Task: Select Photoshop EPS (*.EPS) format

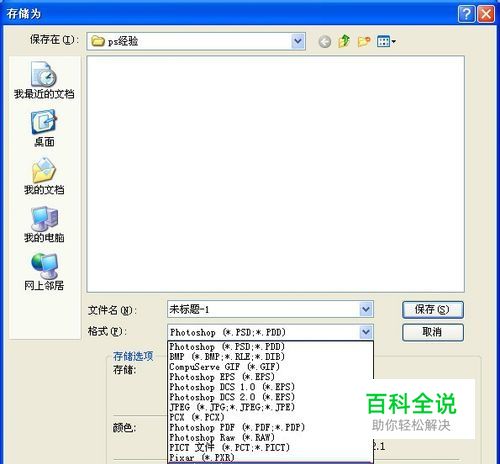Action: point(270,377)
